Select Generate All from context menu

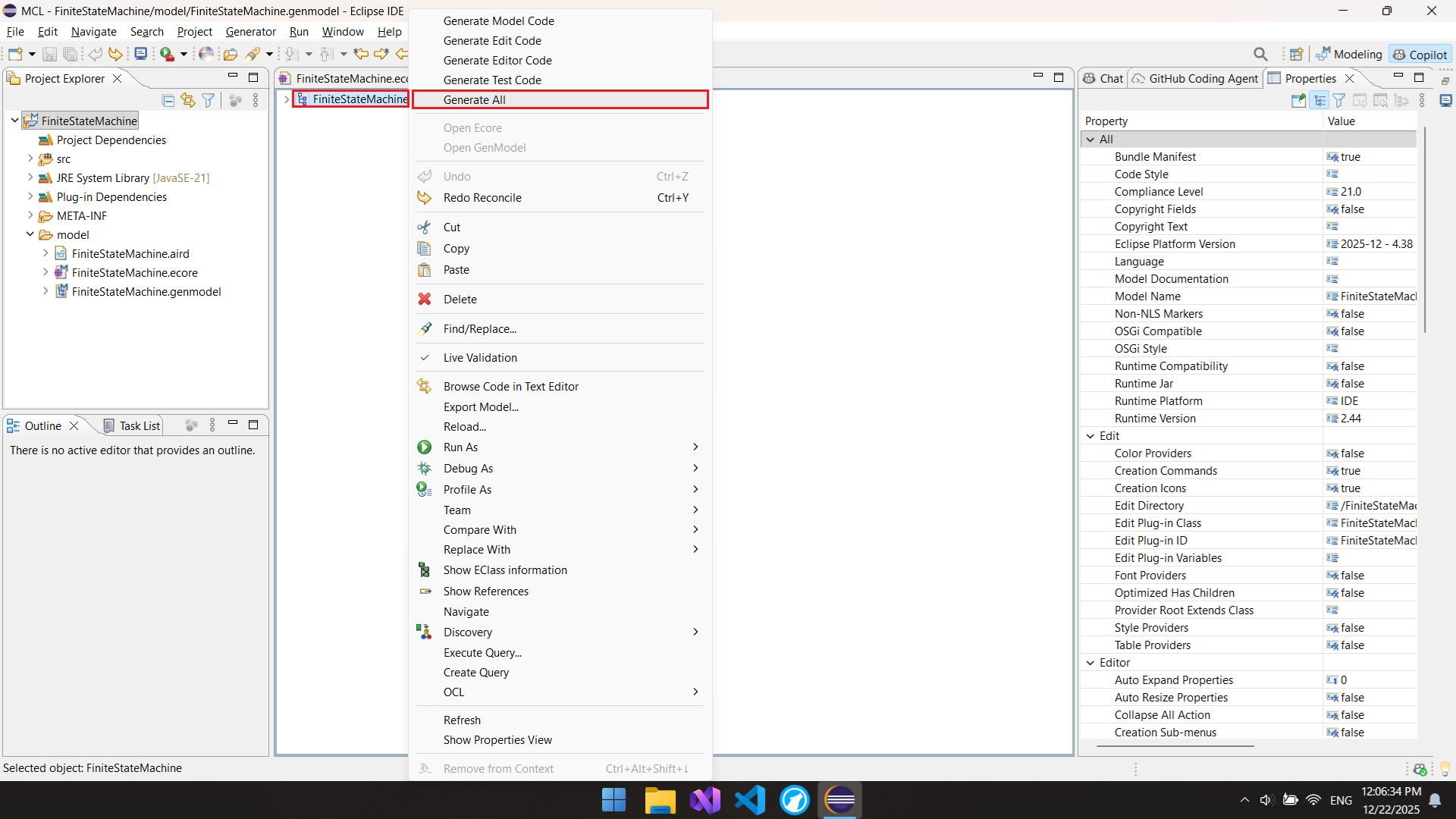click(474, 100)
